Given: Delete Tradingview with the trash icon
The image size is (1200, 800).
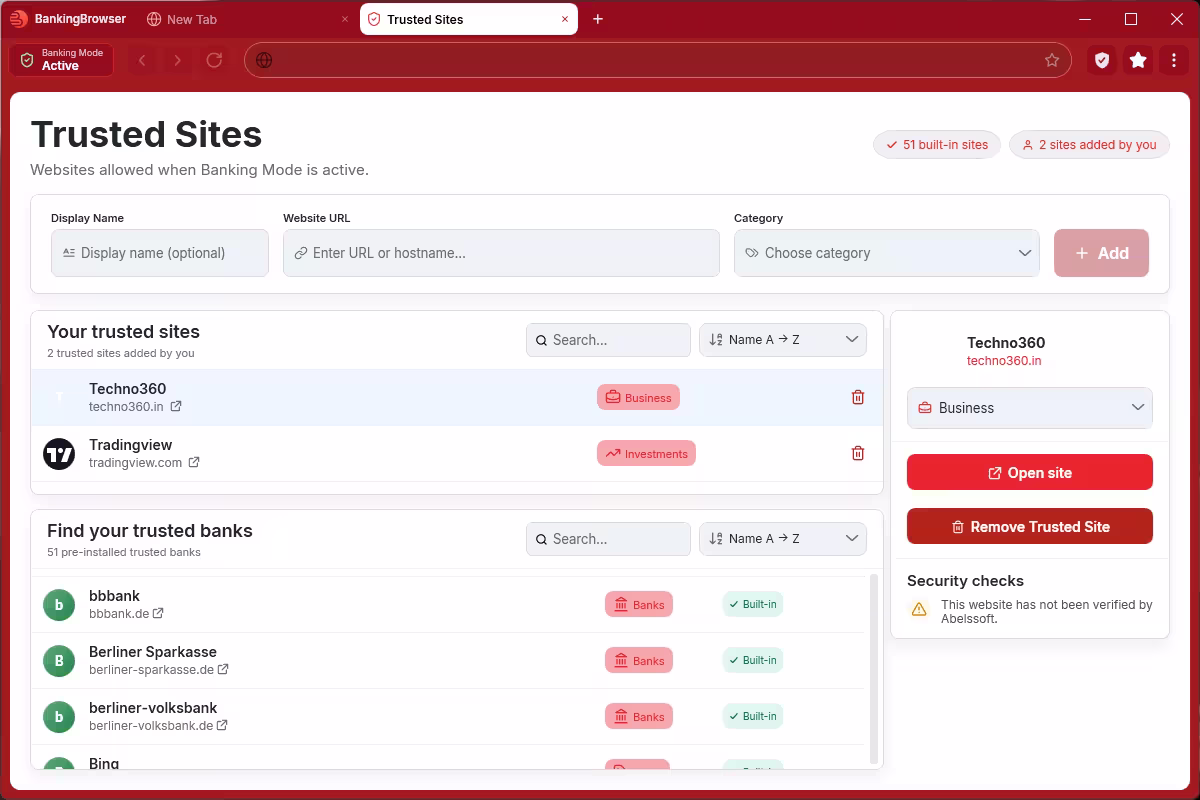Looking at the screenshot, I should coord(857,453).
